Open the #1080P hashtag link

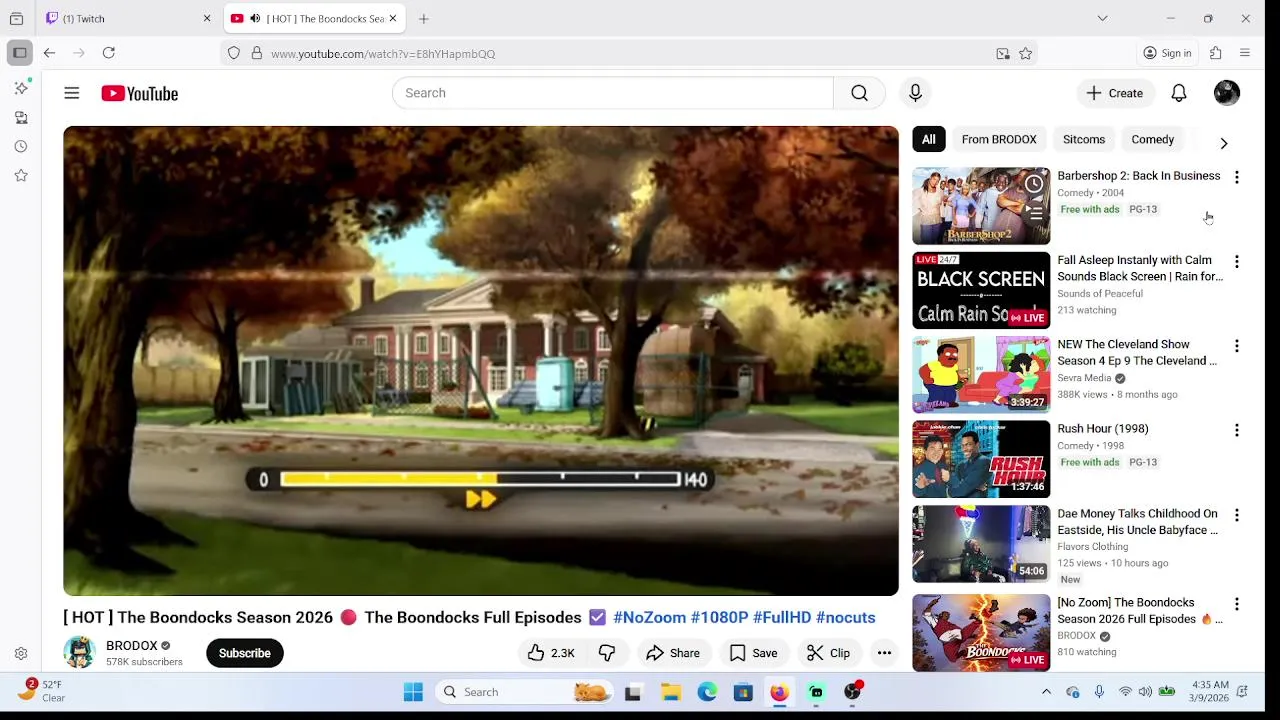tap(719, 617)
